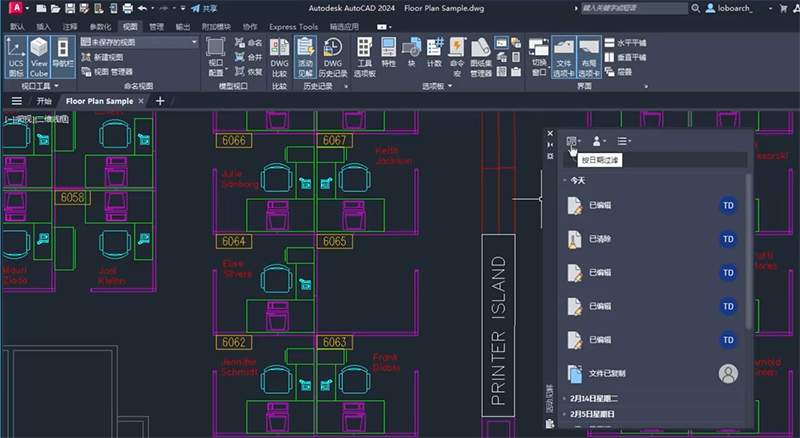
Task: Click the Activity Insights (活动见解) icon
Action: (306, 56)
